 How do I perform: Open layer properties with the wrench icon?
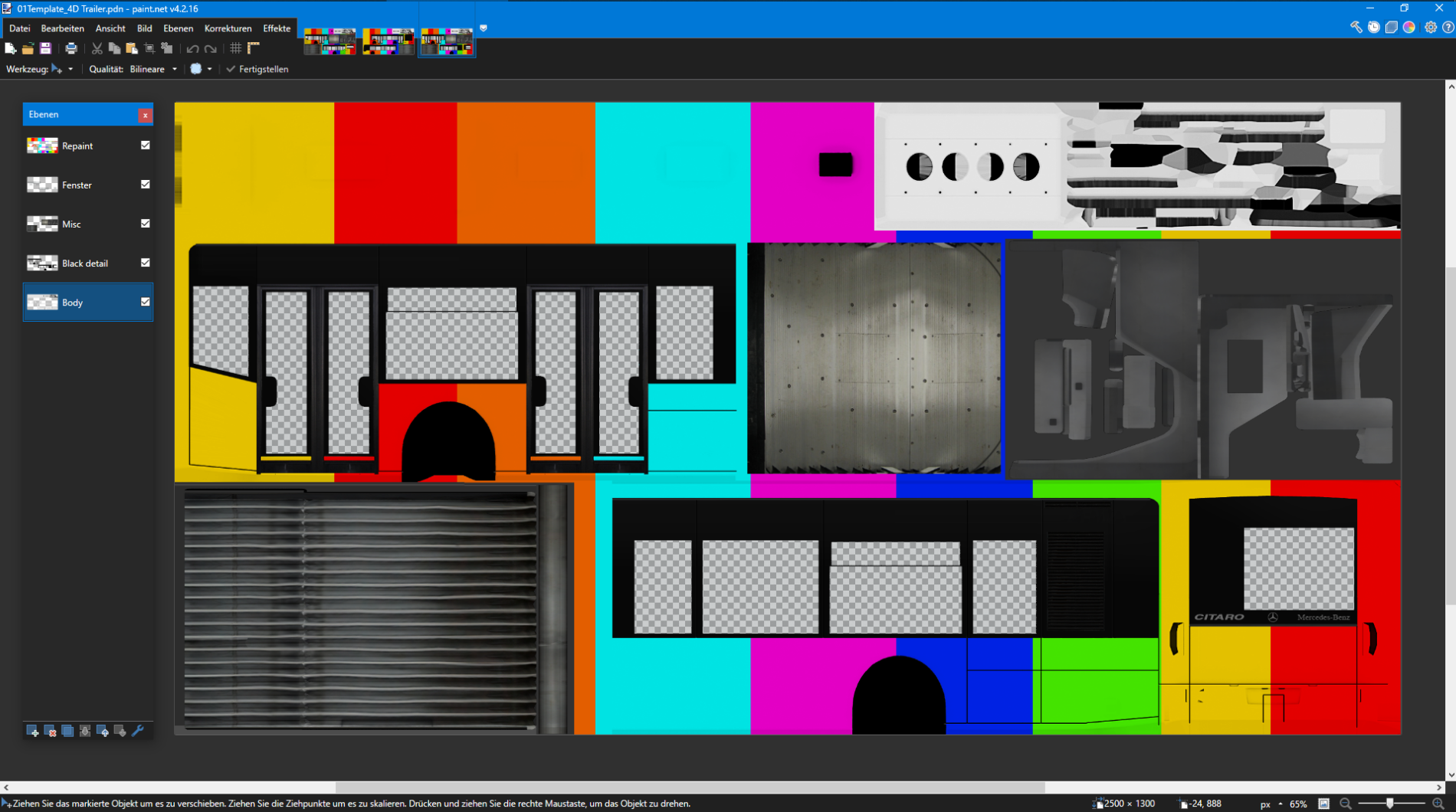[138, 731]
